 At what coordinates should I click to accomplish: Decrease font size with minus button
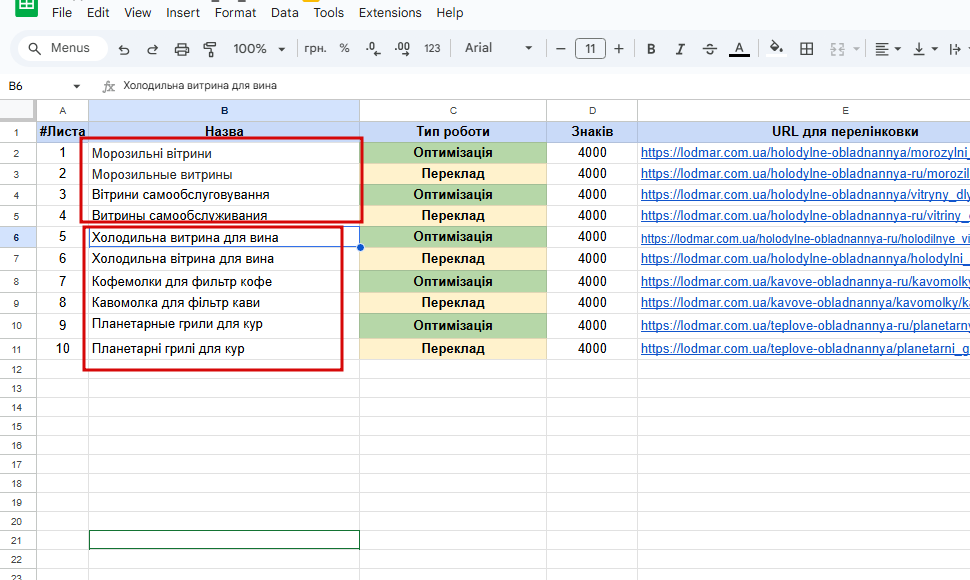tap(560, 48)
